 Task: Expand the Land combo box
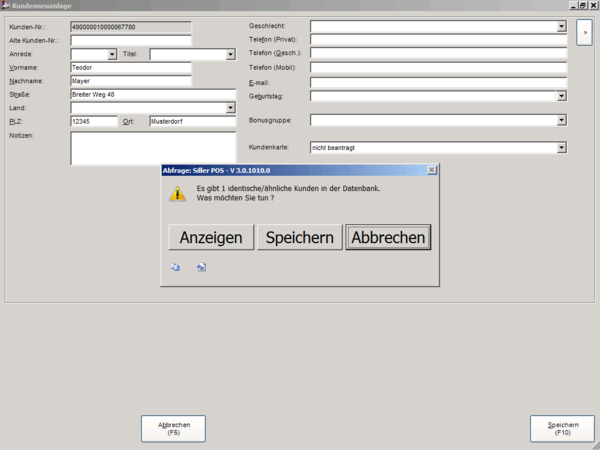coord(230,108)
